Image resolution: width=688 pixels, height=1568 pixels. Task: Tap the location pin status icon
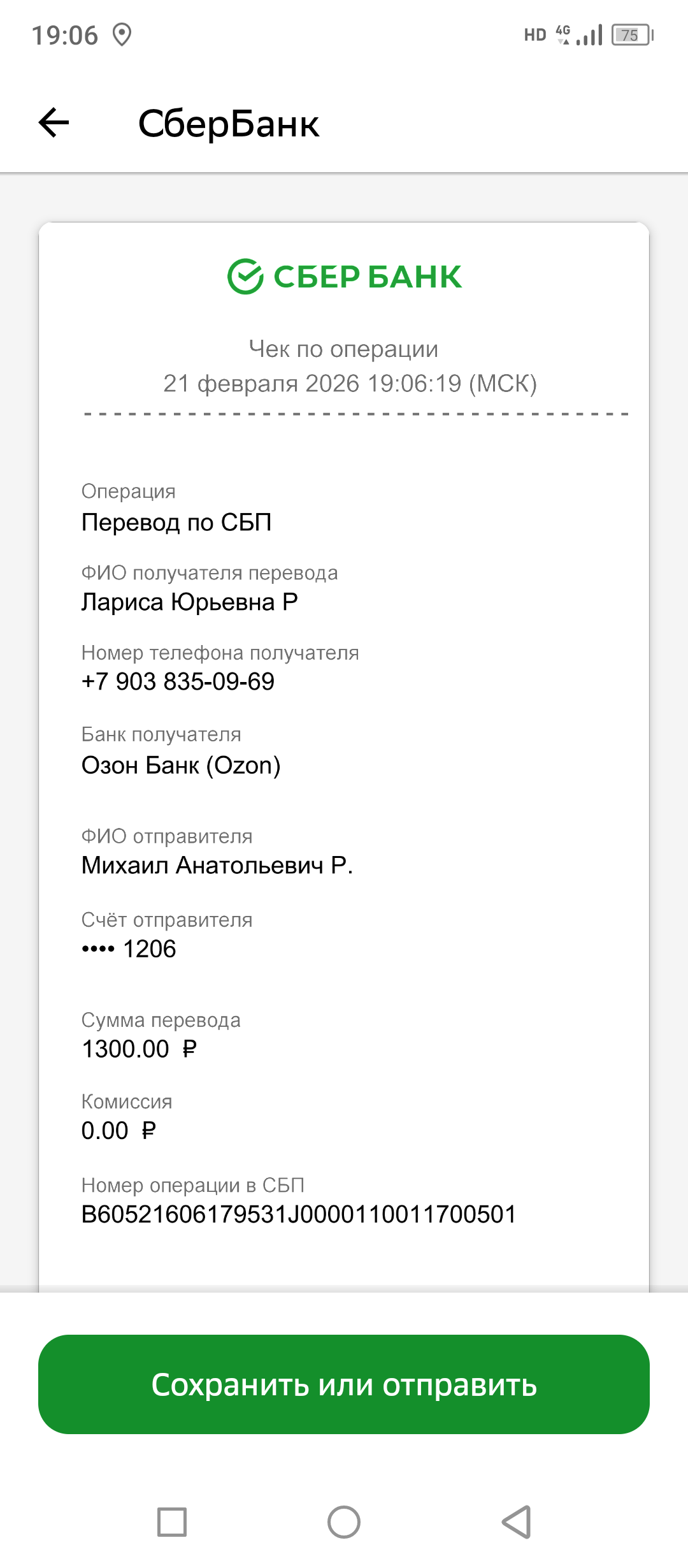122,35
